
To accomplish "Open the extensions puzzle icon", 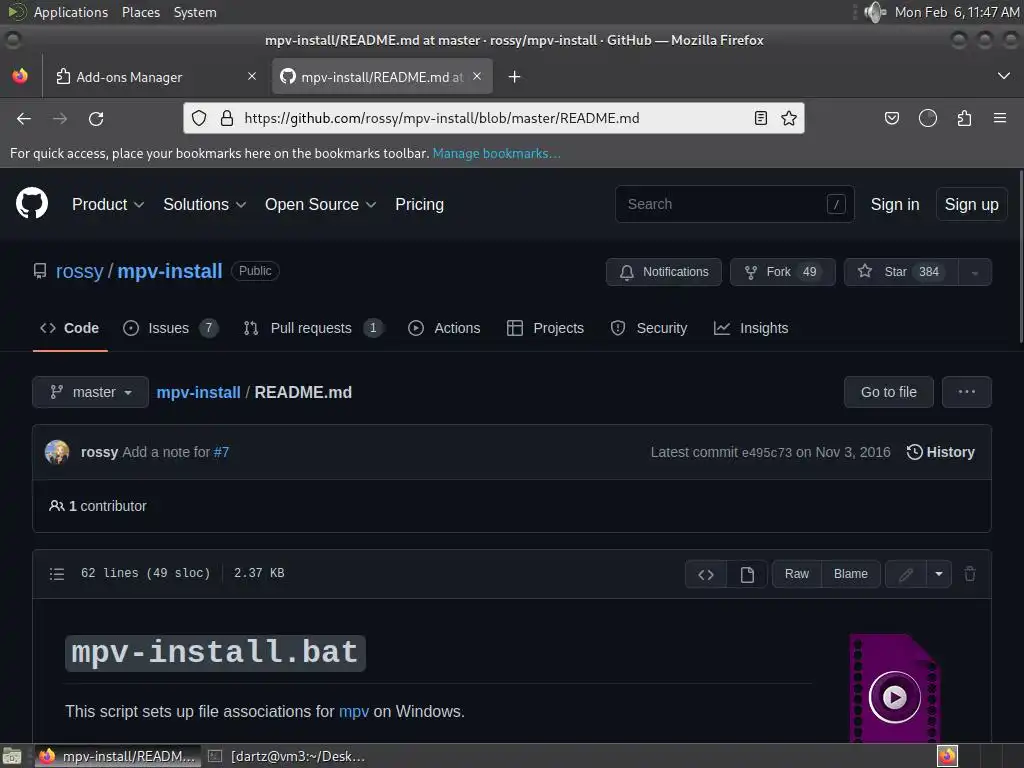I will 965,118.
